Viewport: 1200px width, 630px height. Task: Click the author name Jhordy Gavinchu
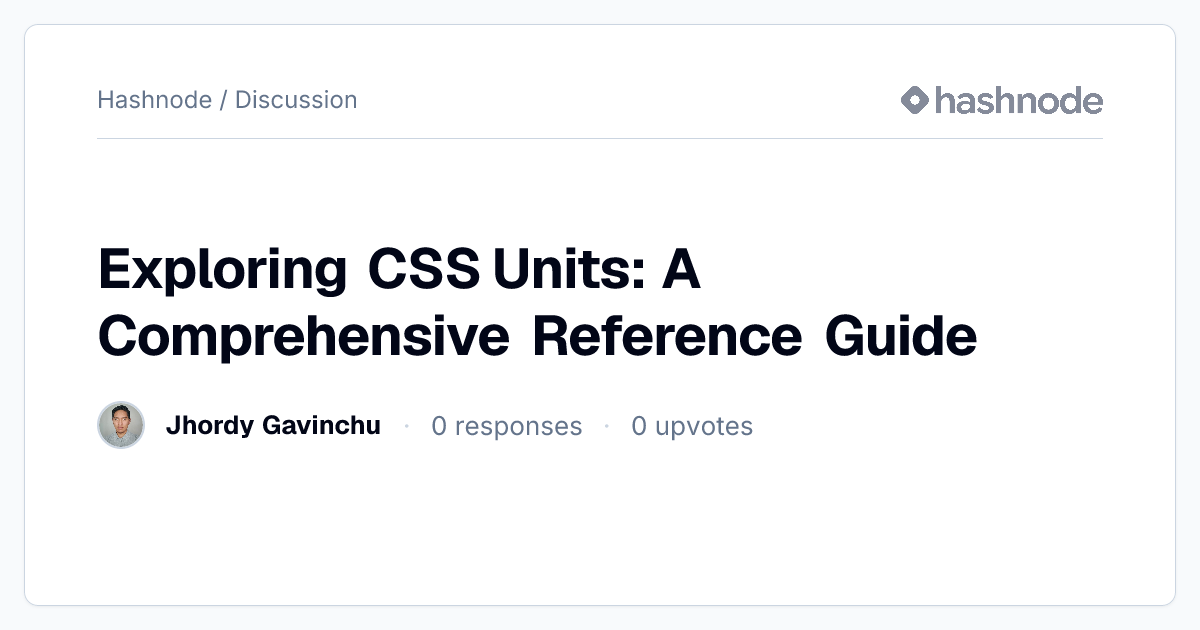tap(273, 426)
